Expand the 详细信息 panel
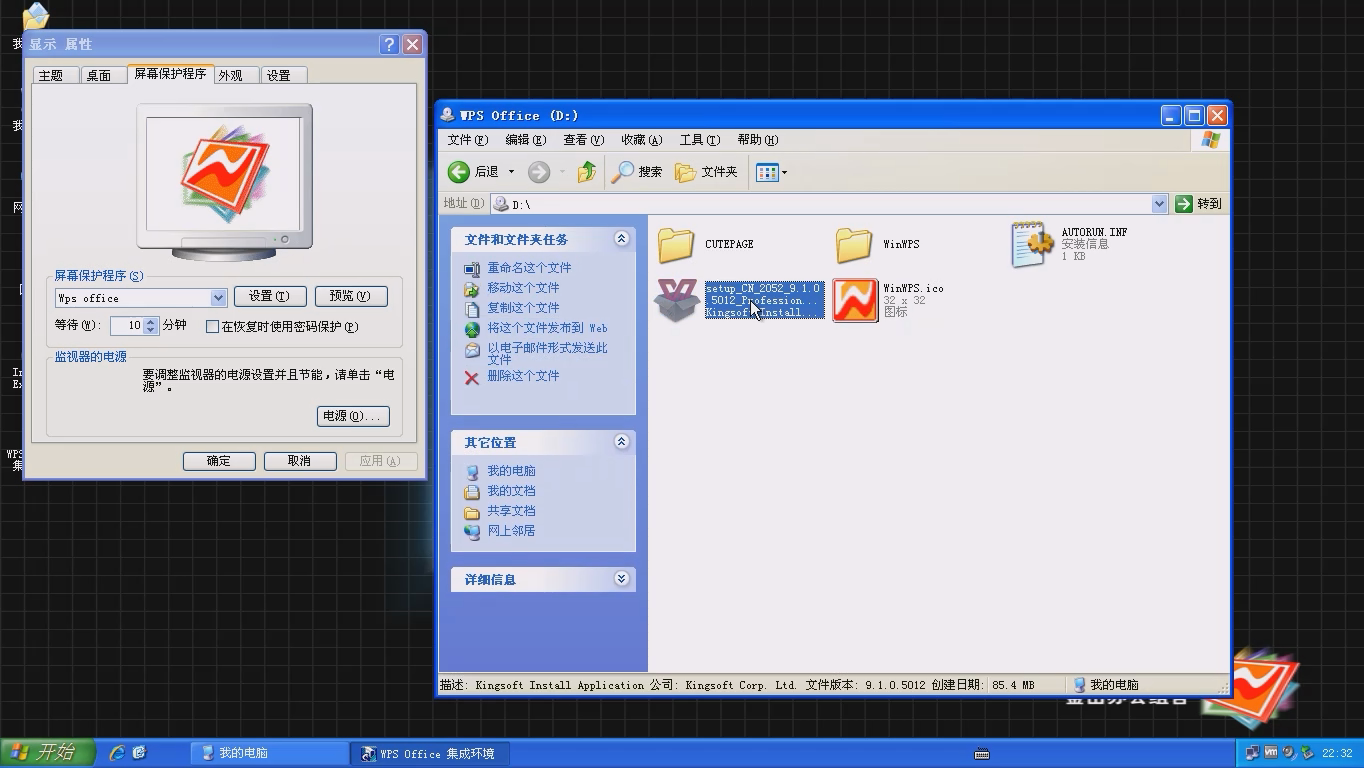 point(621,579)
